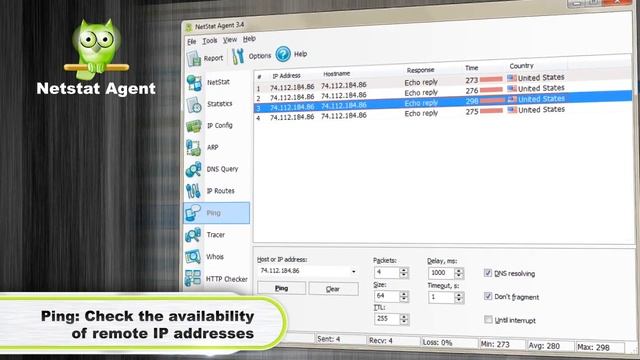Open the Report toolbar icon
Image resolution: width=640 pixels, height=360 pixels.
(x=194, y=58)
